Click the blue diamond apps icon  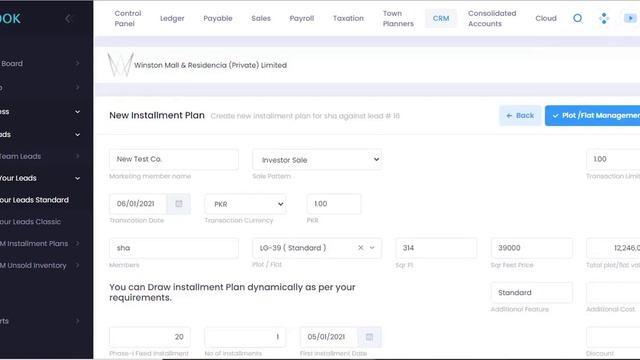pos(604,18)
